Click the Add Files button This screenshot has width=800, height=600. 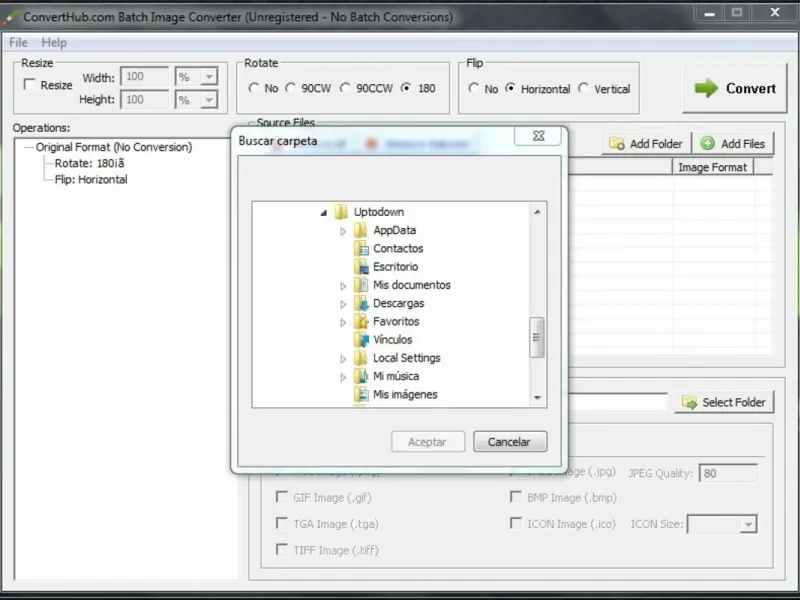click(733, 144)
